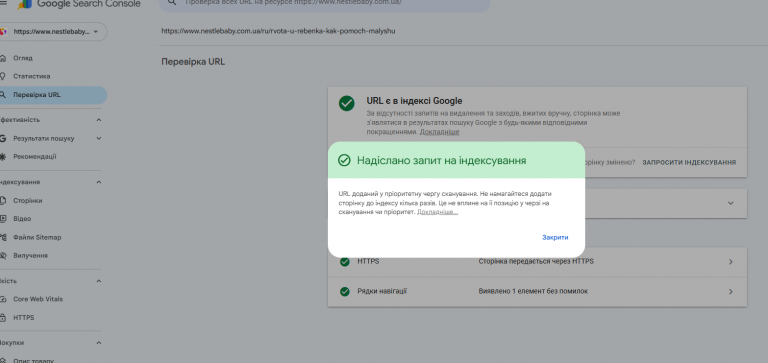Click green check icon beside URL є в індексі

coord(347,103)
